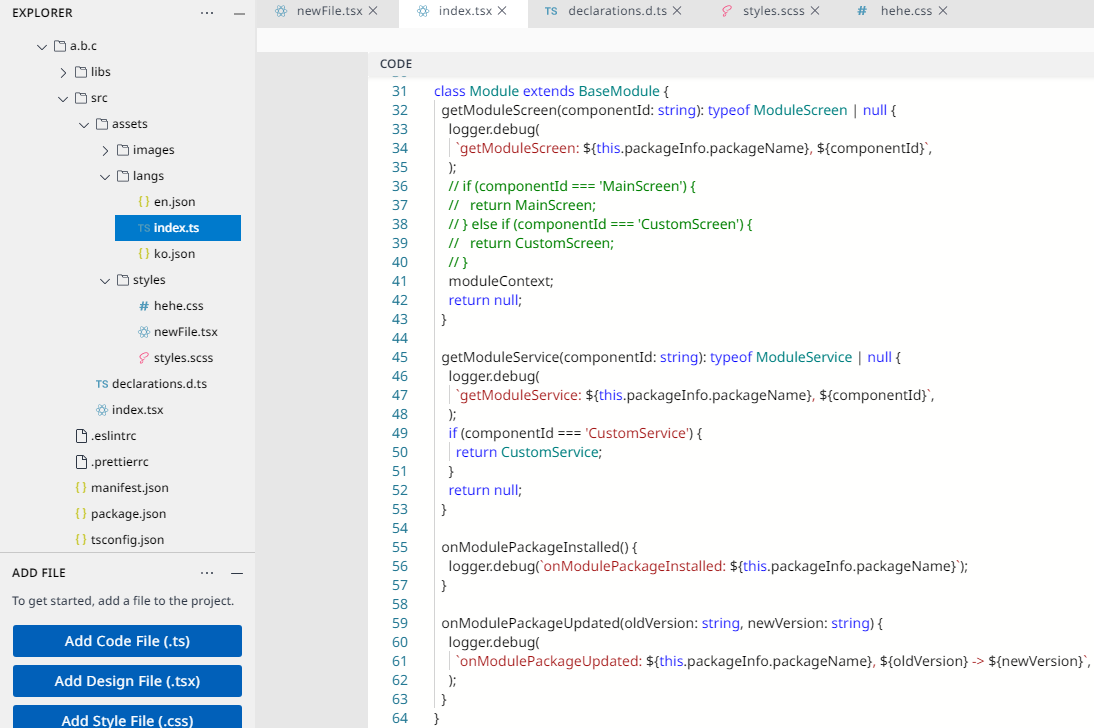Screen dimensions: 1094x728
Task: Close the declarations.d.ts tab
Action: coord(677,10)
